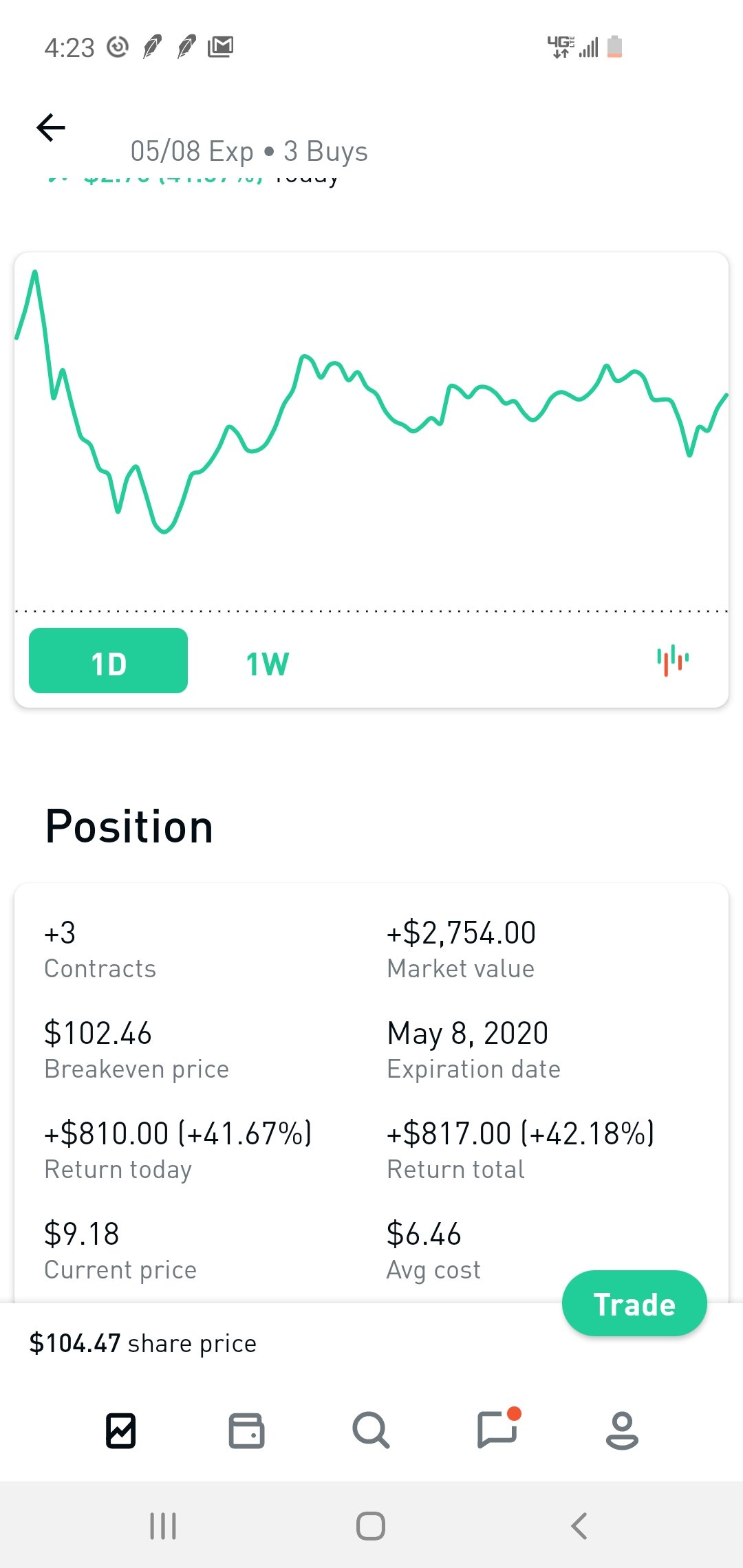This screenshot has width=743, height=1568.
Task: Tap Android recent apps button
Action: point(163,1526)
